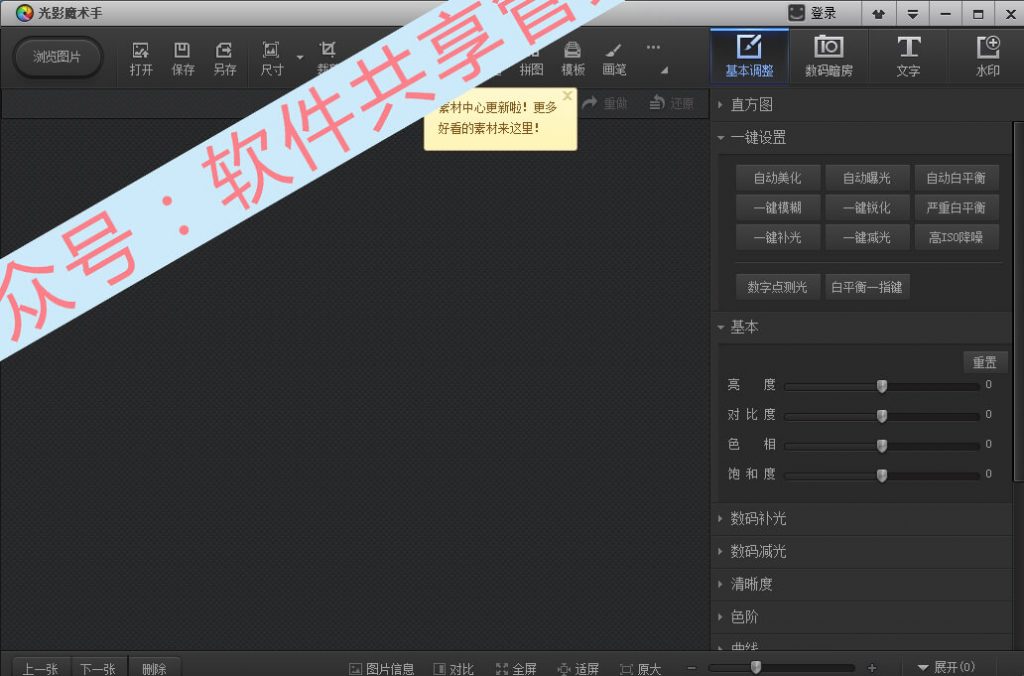The height and width of the screenshot is (676, 1024).
Task: Switch to the 基本调整 tab
Action: pos(749,56)
